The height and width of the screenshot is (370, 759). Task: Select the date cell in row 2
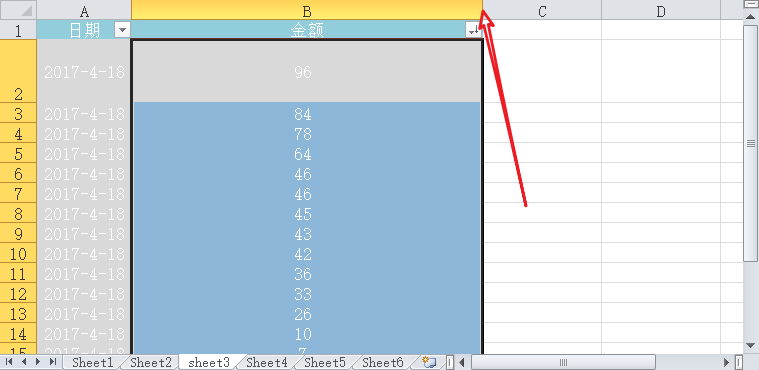[x=84, y=71]
